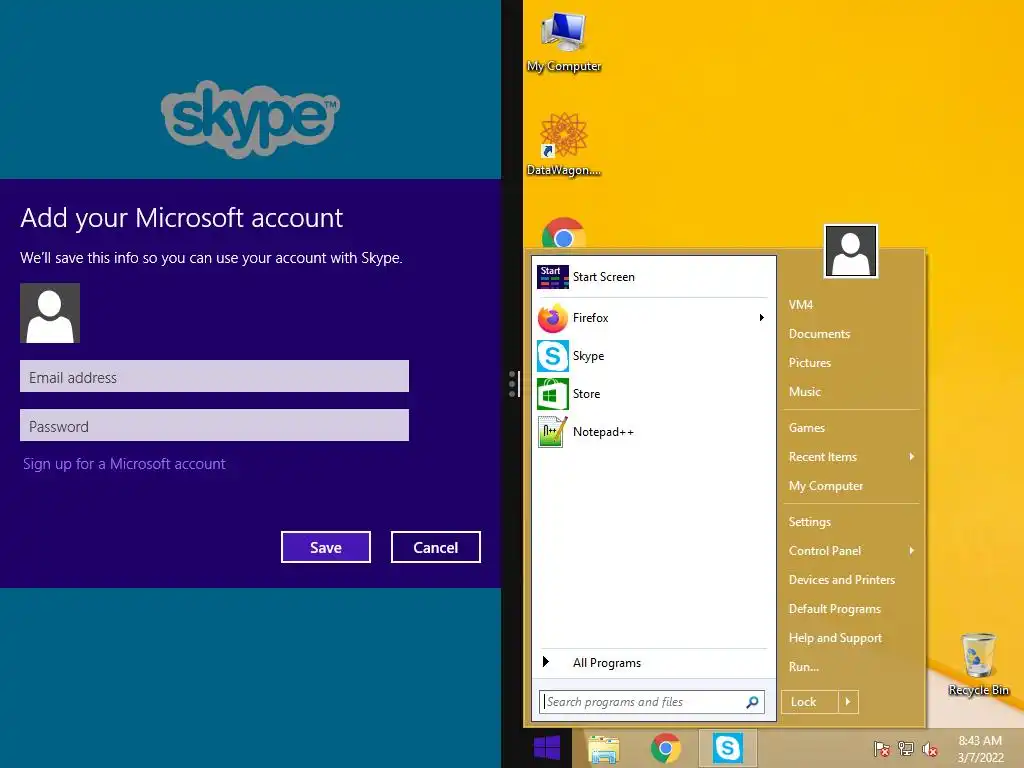Click the Windows Start button in the taskbar

547,748
